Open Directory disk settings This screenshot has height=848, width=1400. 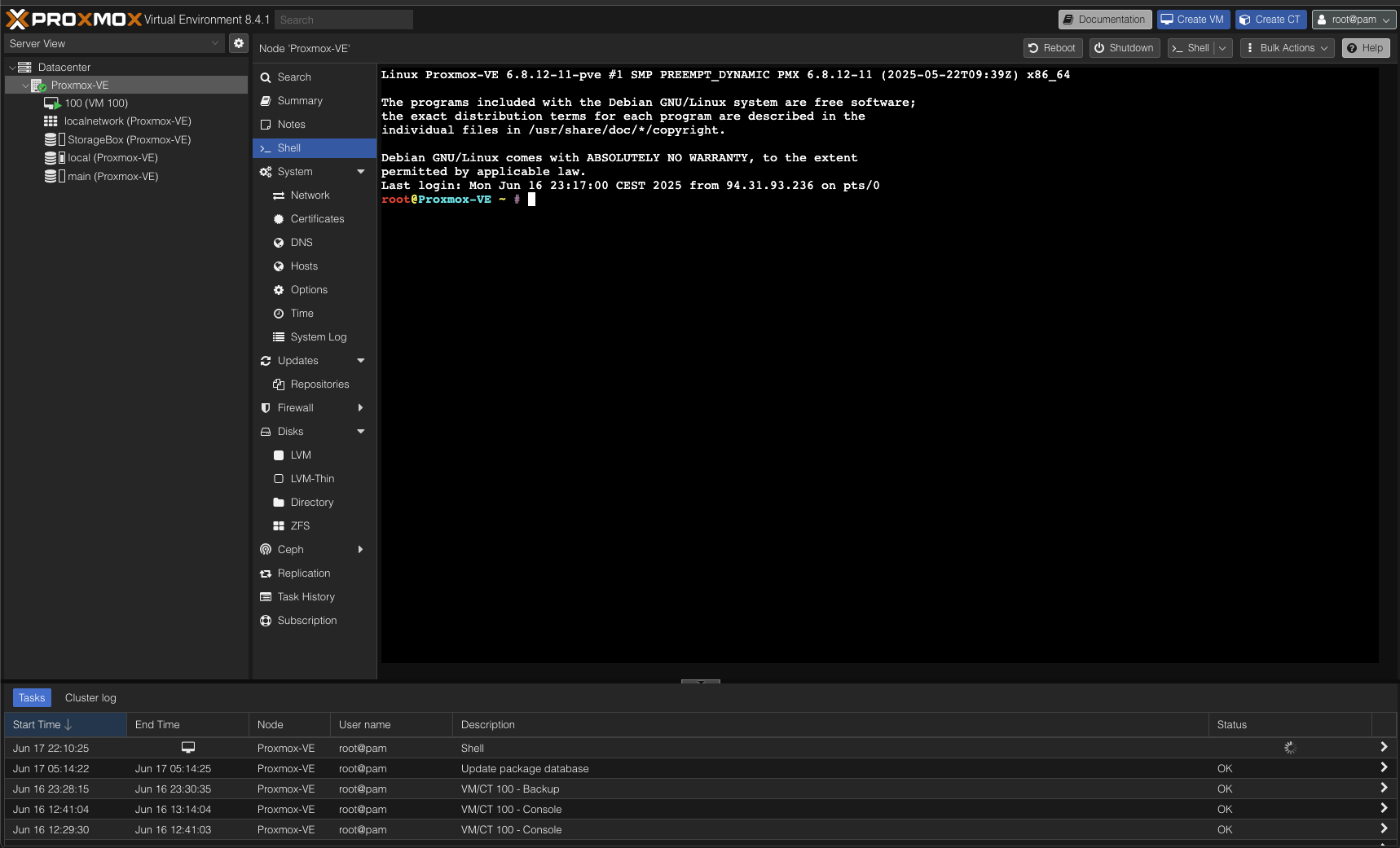point(315,503)
